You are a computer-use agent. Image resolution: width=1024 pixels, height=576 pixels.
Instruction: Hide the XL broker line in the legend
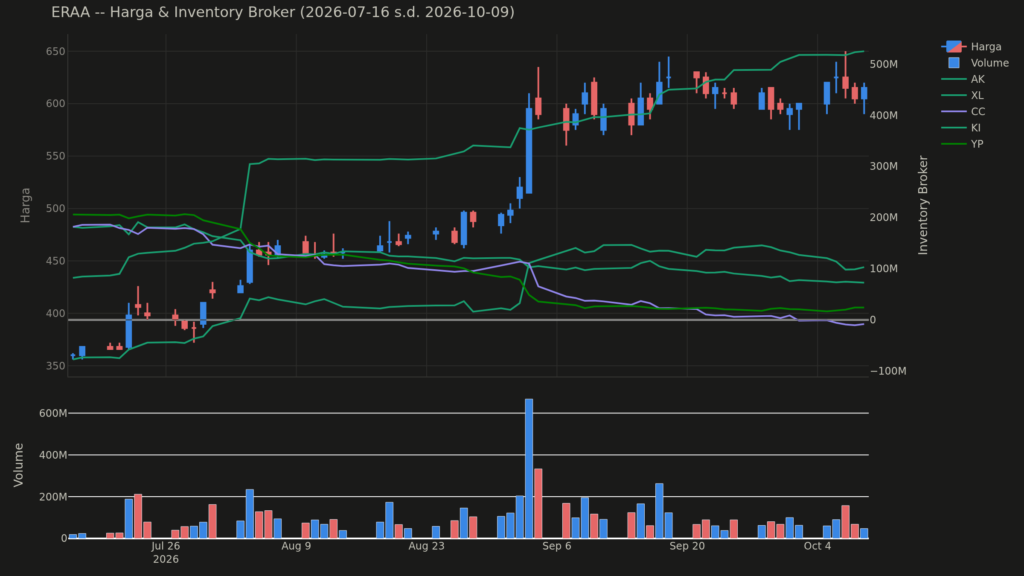963,95
